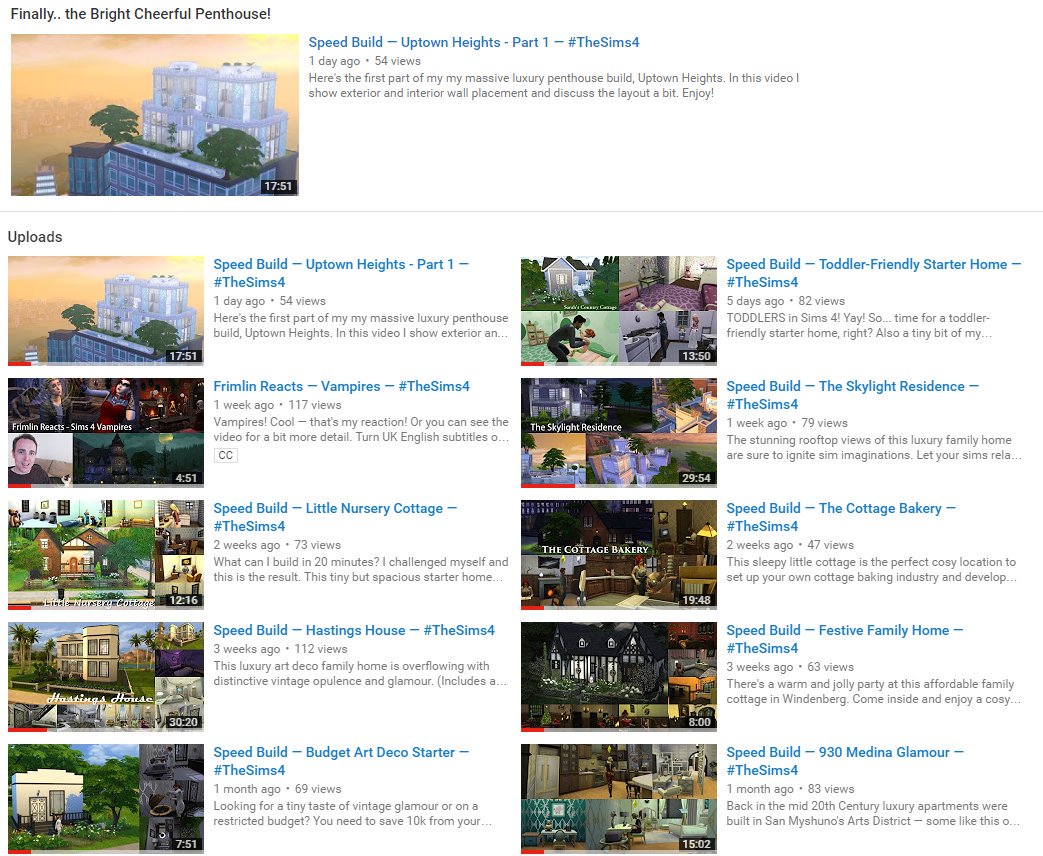This screenshot has height=856, width=1043.
Task: Open Hastings House video title
Action: click(354, 630)
